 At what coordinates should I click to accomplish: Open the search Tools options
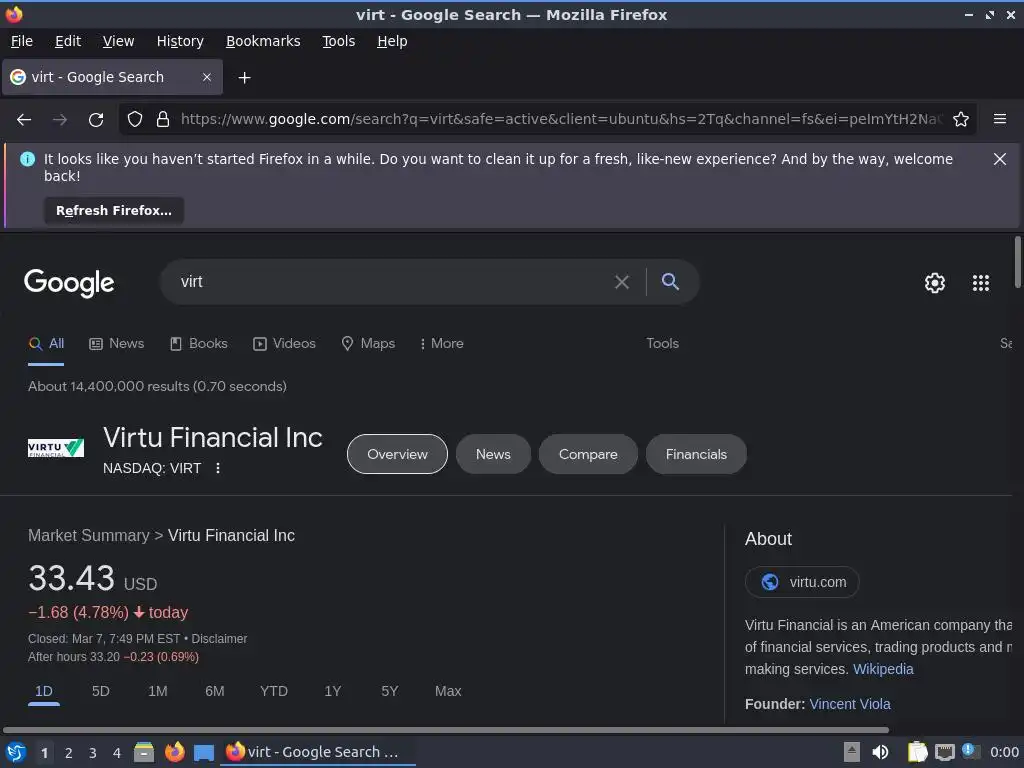tap(662, 344)
